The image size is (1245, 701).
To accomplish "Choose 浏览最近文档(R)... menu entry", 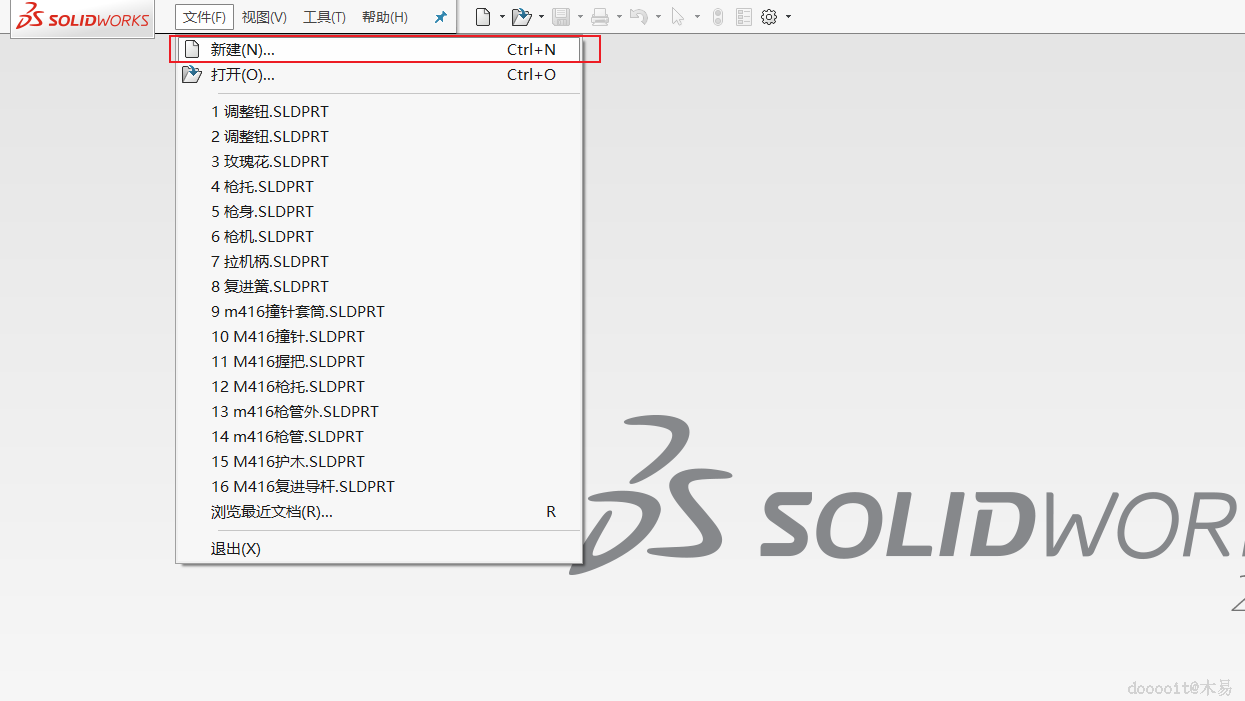I will click(379, 512).
